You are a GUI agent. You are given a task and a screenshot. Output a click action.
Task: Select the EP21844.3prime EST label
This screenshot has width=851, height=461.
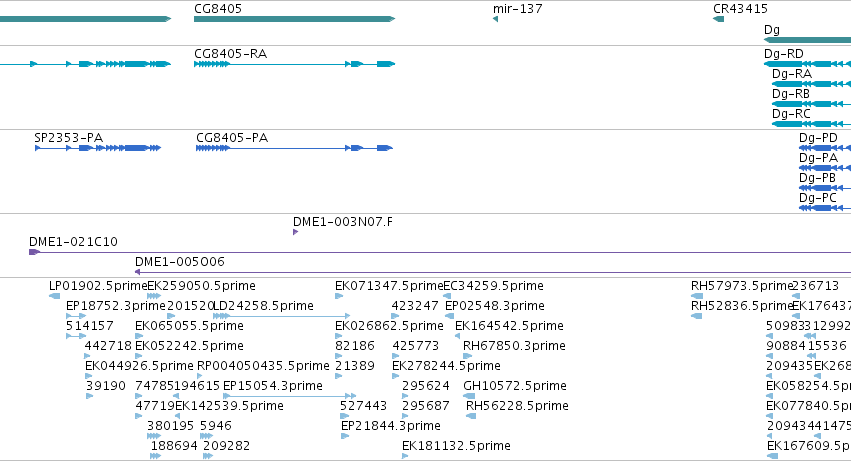click(391, 427)
